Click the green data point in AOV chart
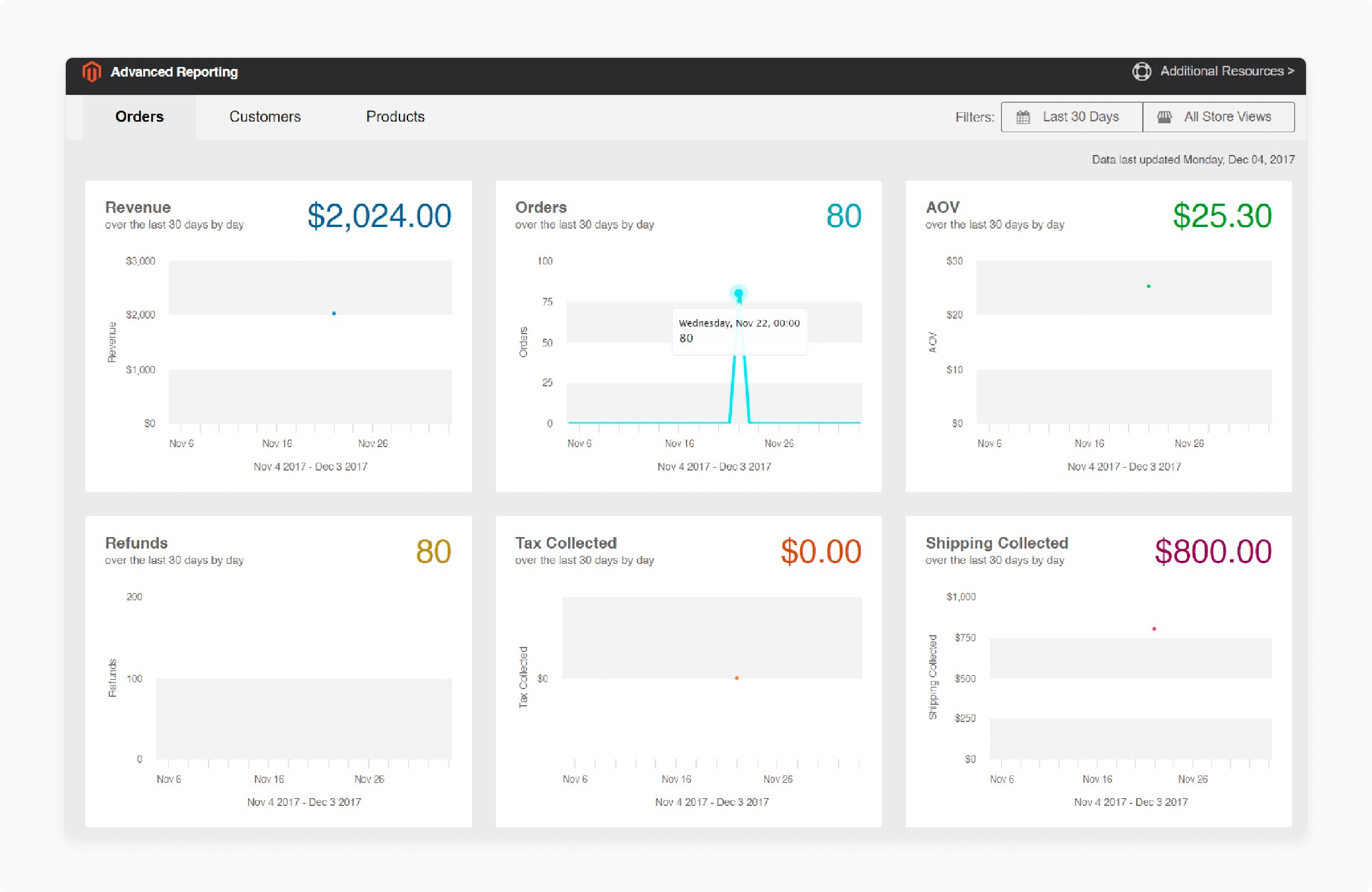The width and height of the screenshot is (1372, 892). click(1148, 286)
